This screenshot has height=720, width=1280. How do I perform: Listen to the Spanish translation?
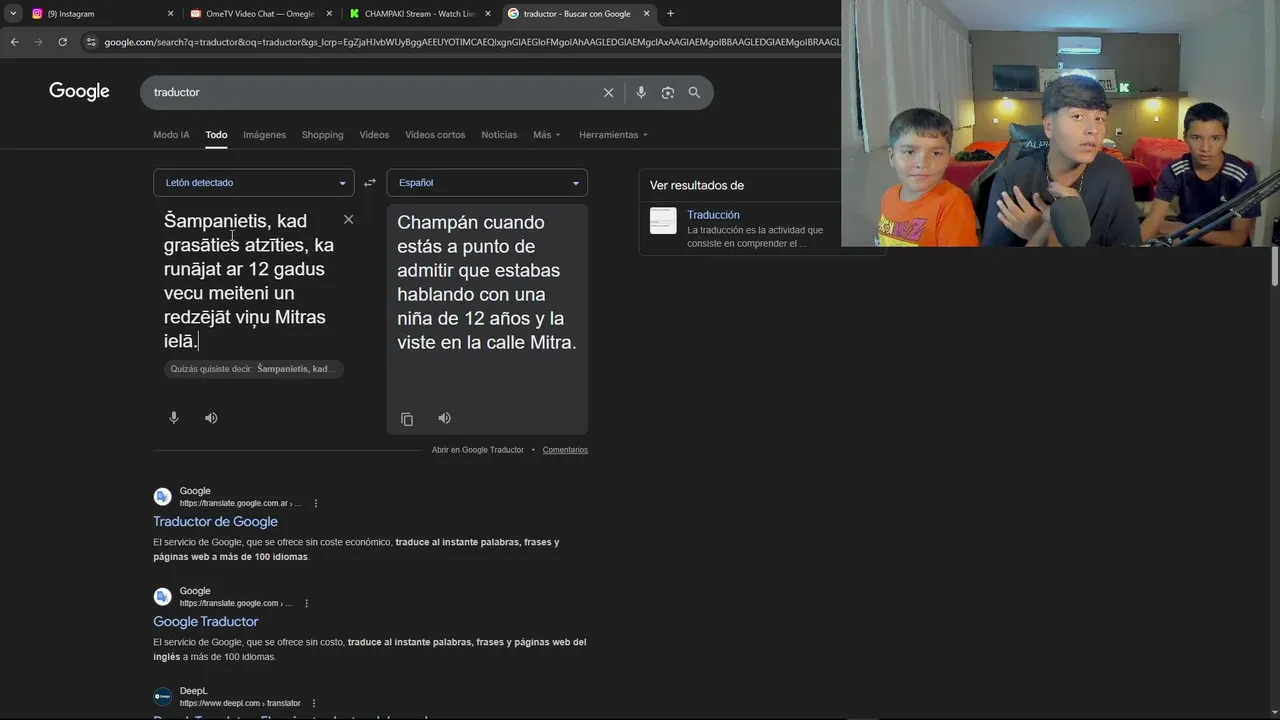click(444, 418)
